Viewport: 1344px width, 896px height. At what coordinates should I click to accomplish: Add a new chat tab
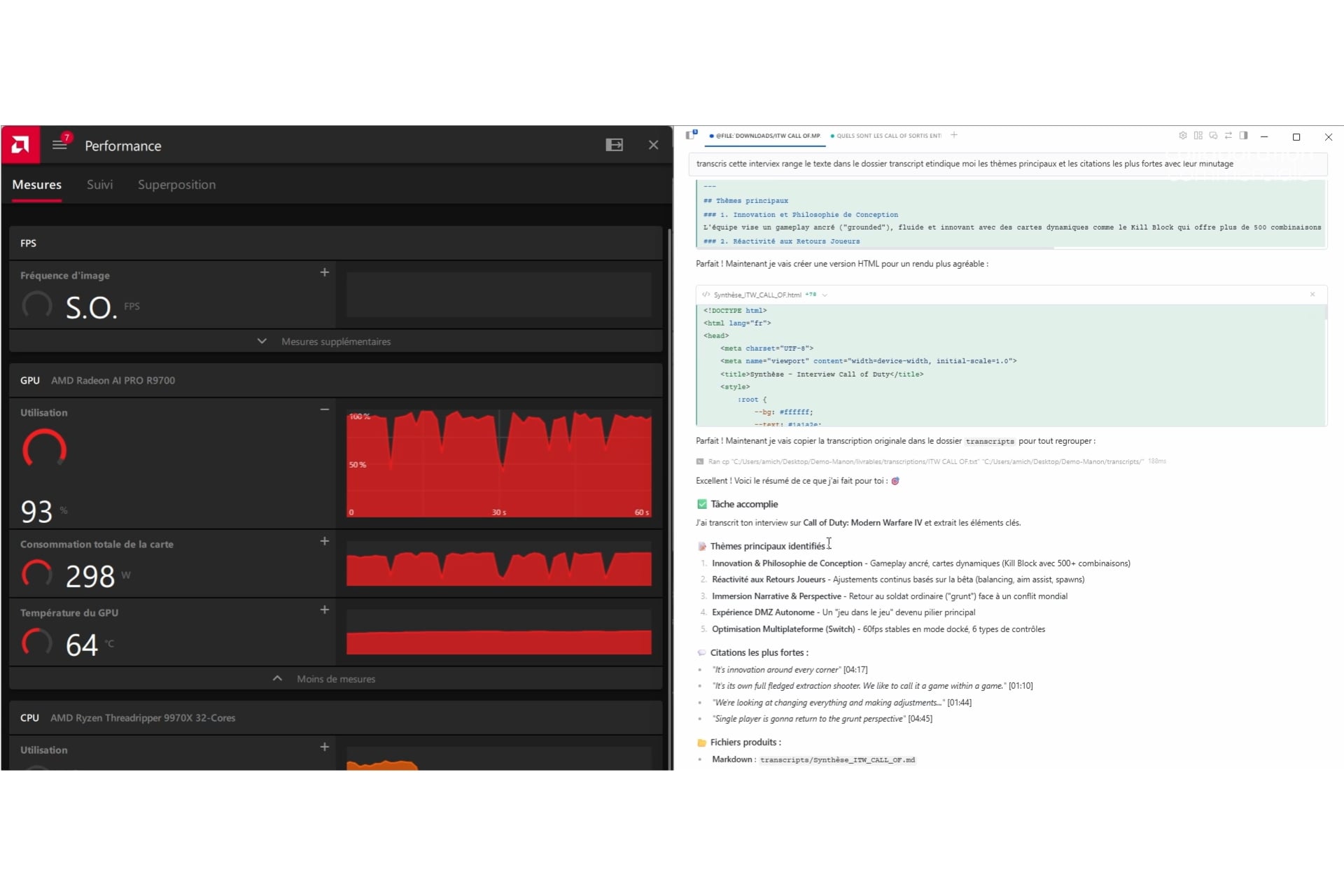coord(953,135)
